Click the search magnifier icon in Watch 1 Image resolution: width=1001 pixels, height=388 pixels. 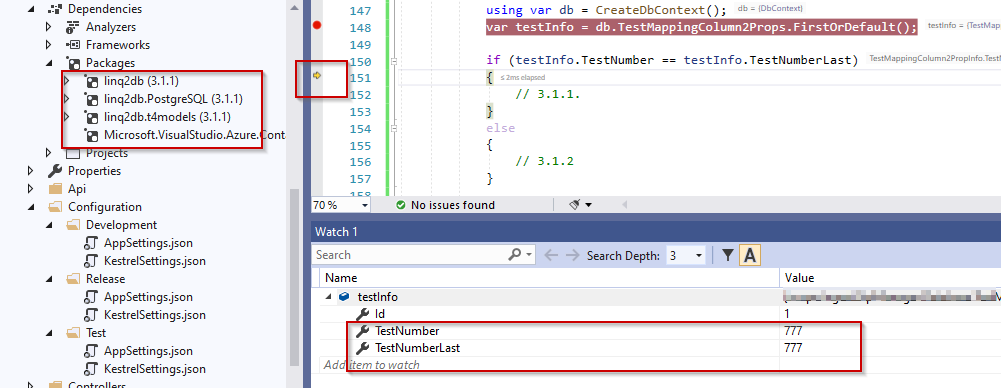coord(515,255)
